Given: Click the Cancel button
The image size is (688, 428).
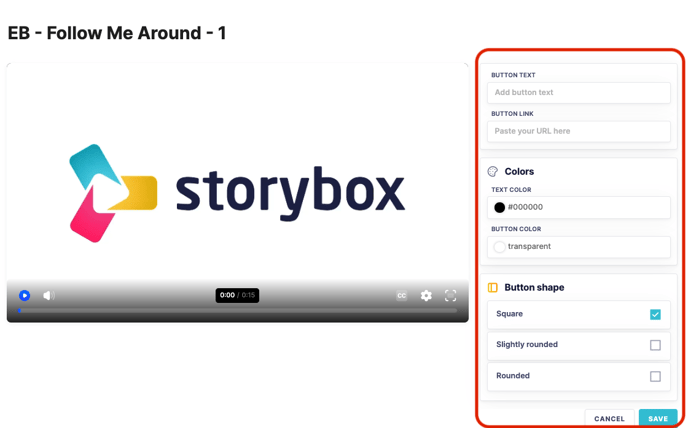Looking at the screenshot, I should 609,418.
